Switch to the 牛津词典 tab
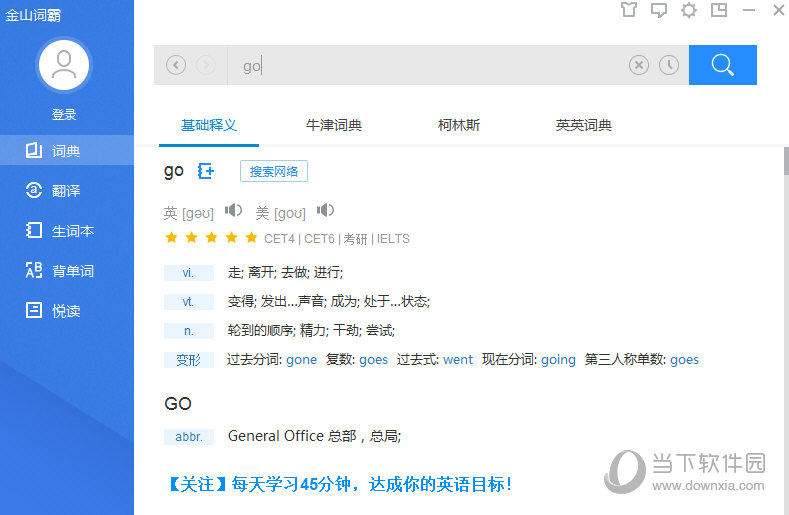This screenshot has width=789, height=515. coord(334,125)
